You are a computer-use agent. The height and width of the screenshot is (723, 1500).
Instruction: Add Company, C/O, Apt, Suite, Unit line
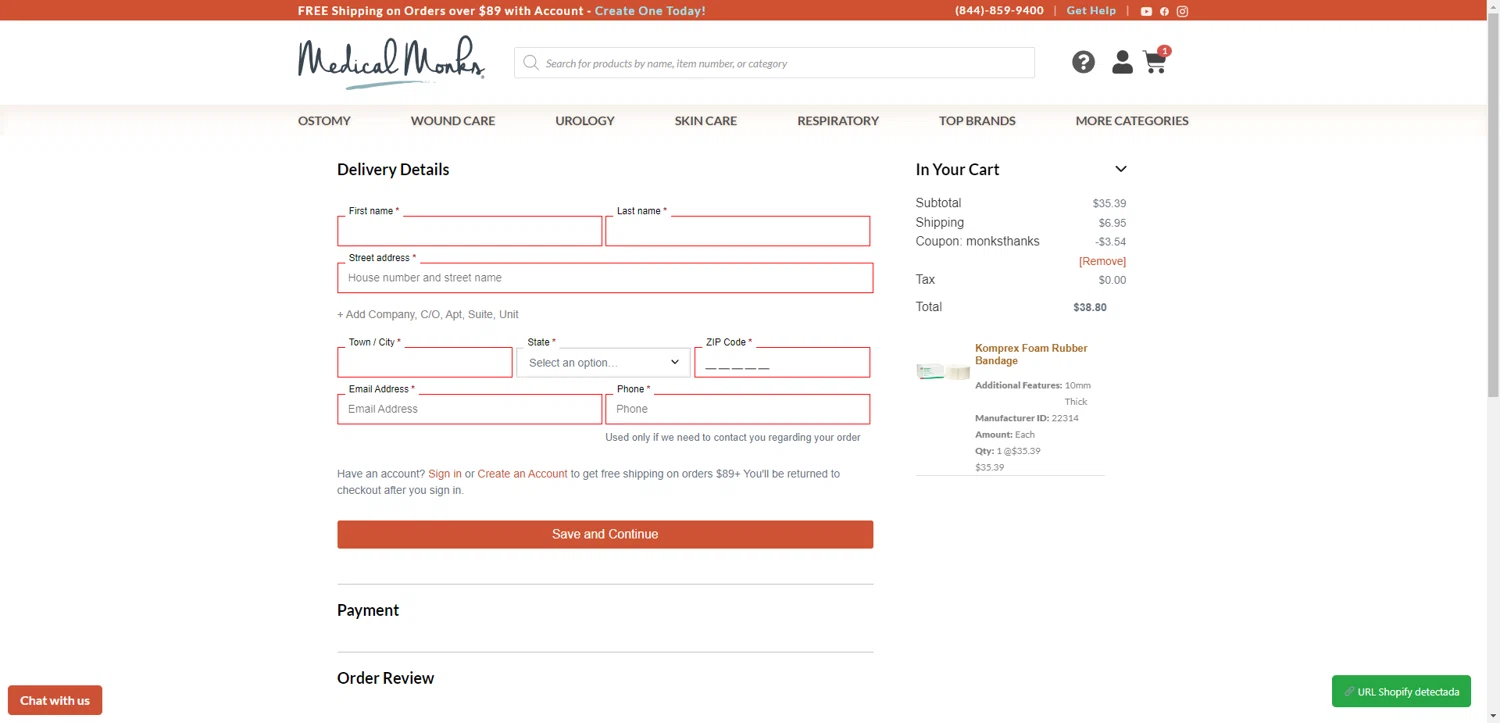pos(428,314)
